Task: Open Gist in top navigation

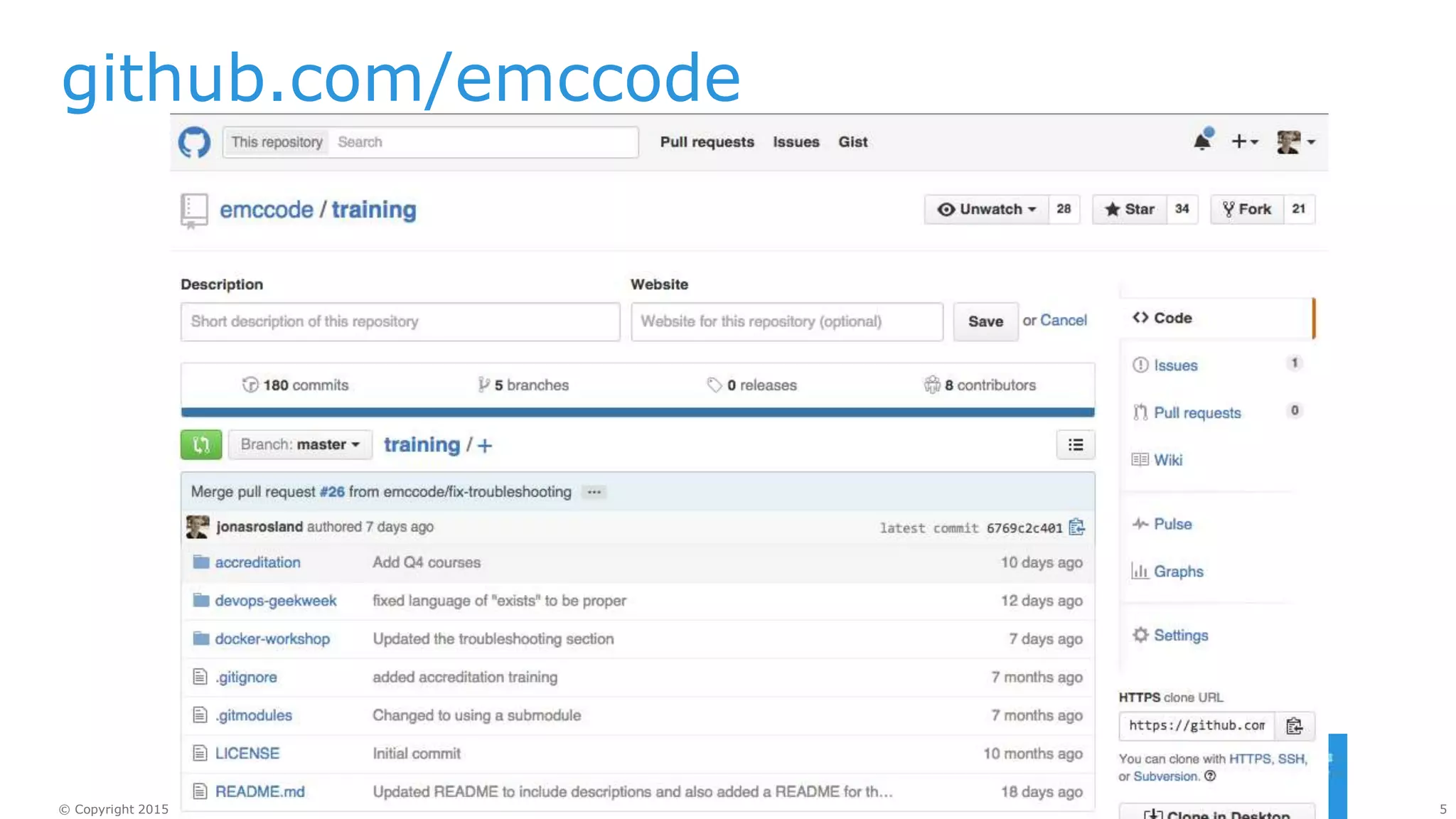Action: [852, 142]
